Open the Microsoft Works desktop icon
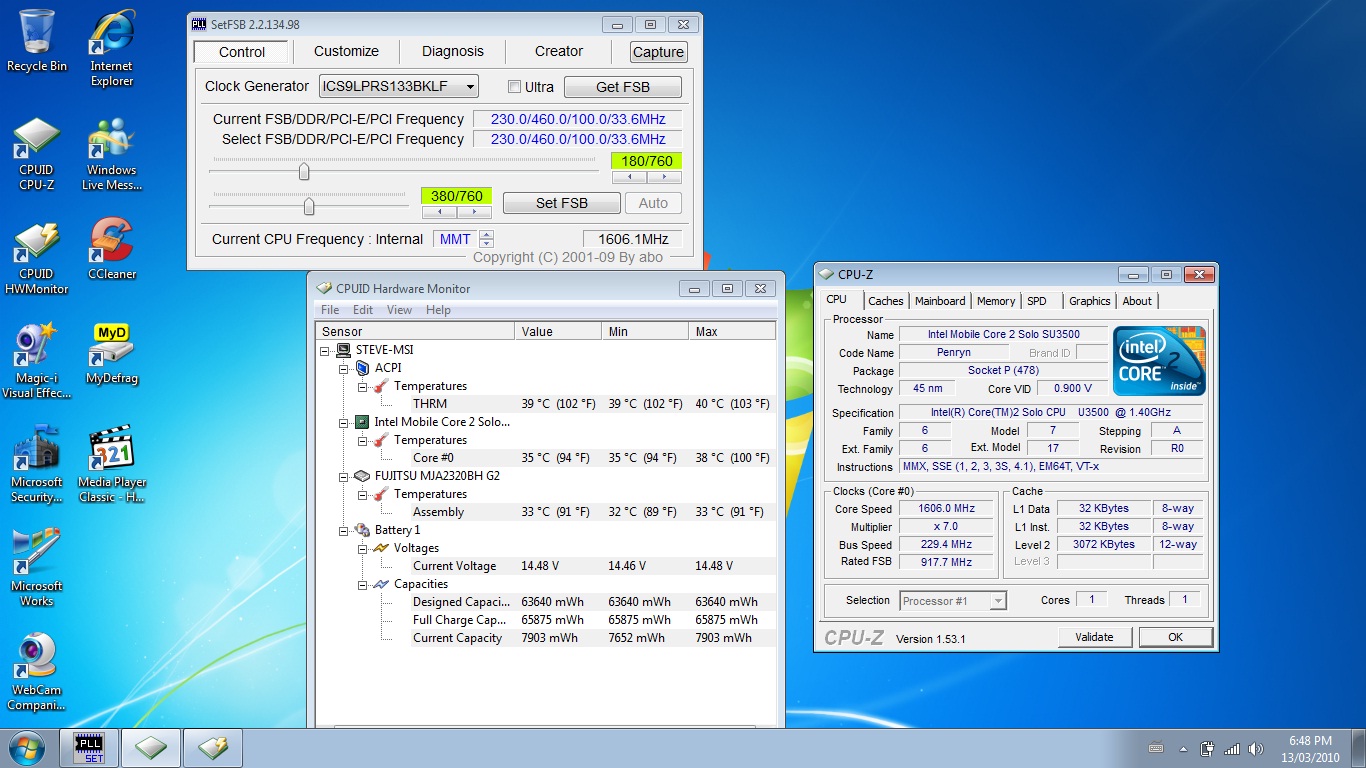The image size is (1366, 768). tap(37, 568)
